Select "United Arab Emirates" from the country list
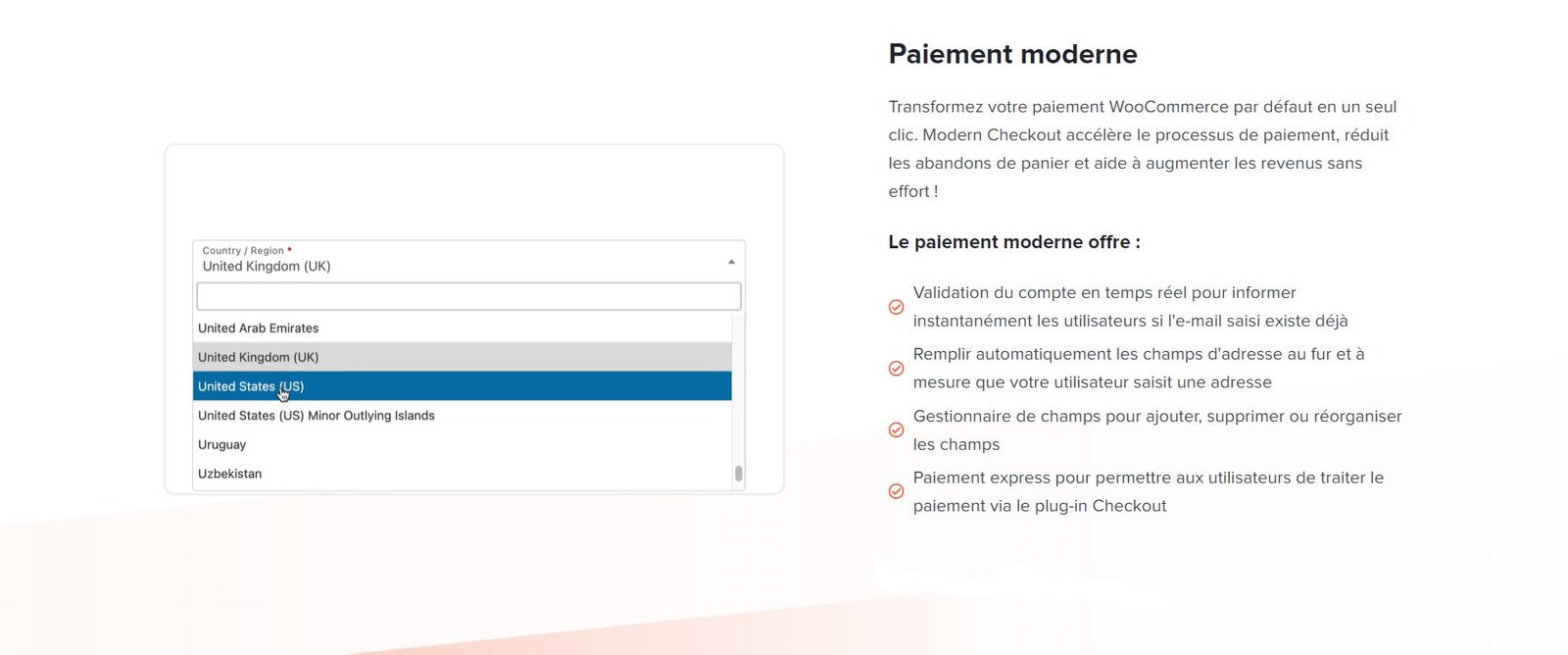This screenshot has width=1568, height=655. click(259, 328)
